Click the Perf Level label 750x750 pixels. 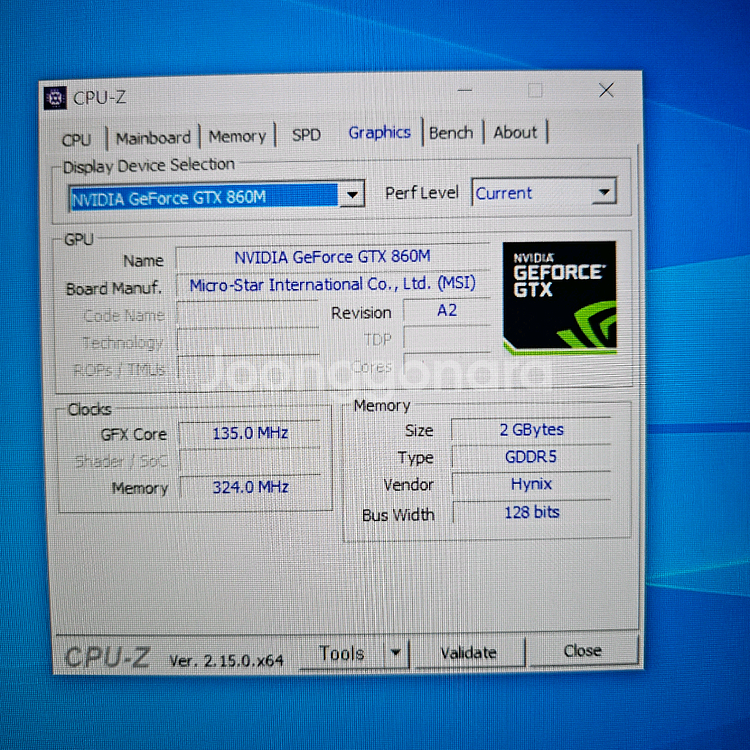click(422, 193)
